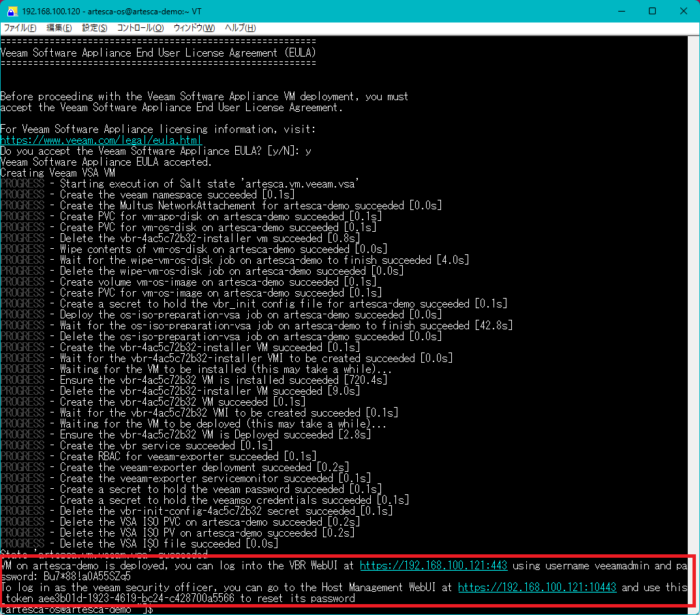
Task: Click the Tera Term title bar icon
Action: point(12,11)
